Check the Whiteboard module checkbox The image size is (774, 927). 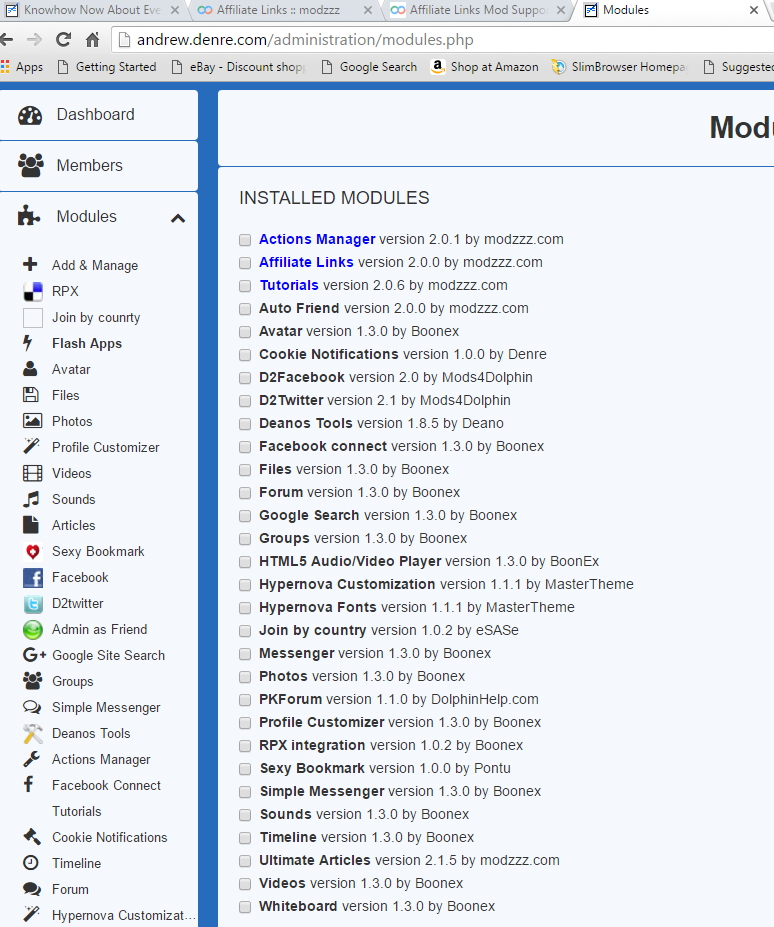245,907
